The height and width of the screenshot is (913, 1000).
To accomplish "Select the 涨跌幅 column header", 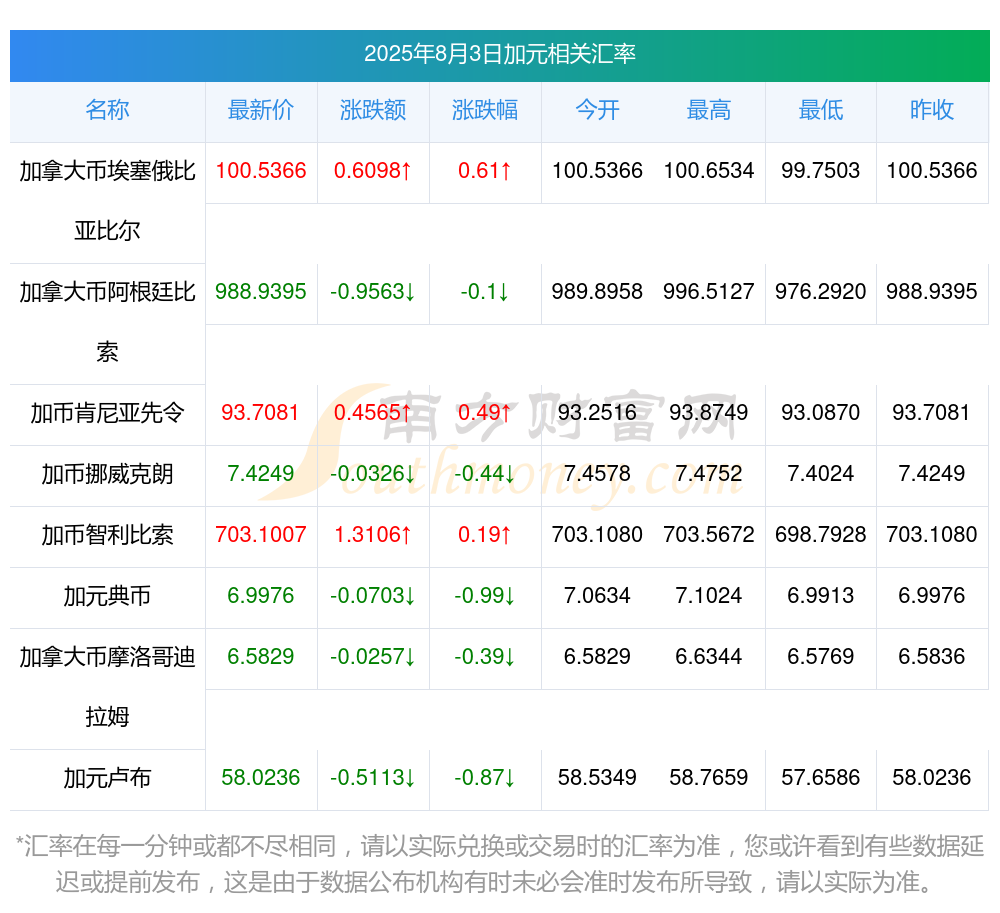I will (x=485, y=110).
